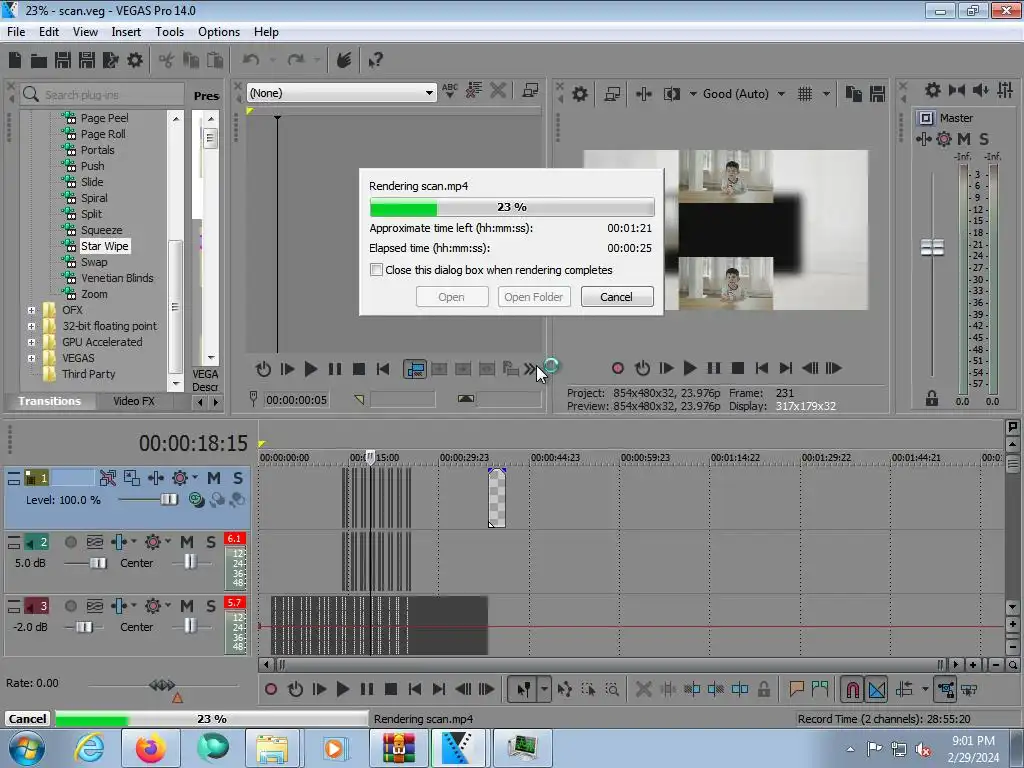Screen dimensions: 1024x768
Task: Open the Insert menu
Action: (x=126, y=31)
